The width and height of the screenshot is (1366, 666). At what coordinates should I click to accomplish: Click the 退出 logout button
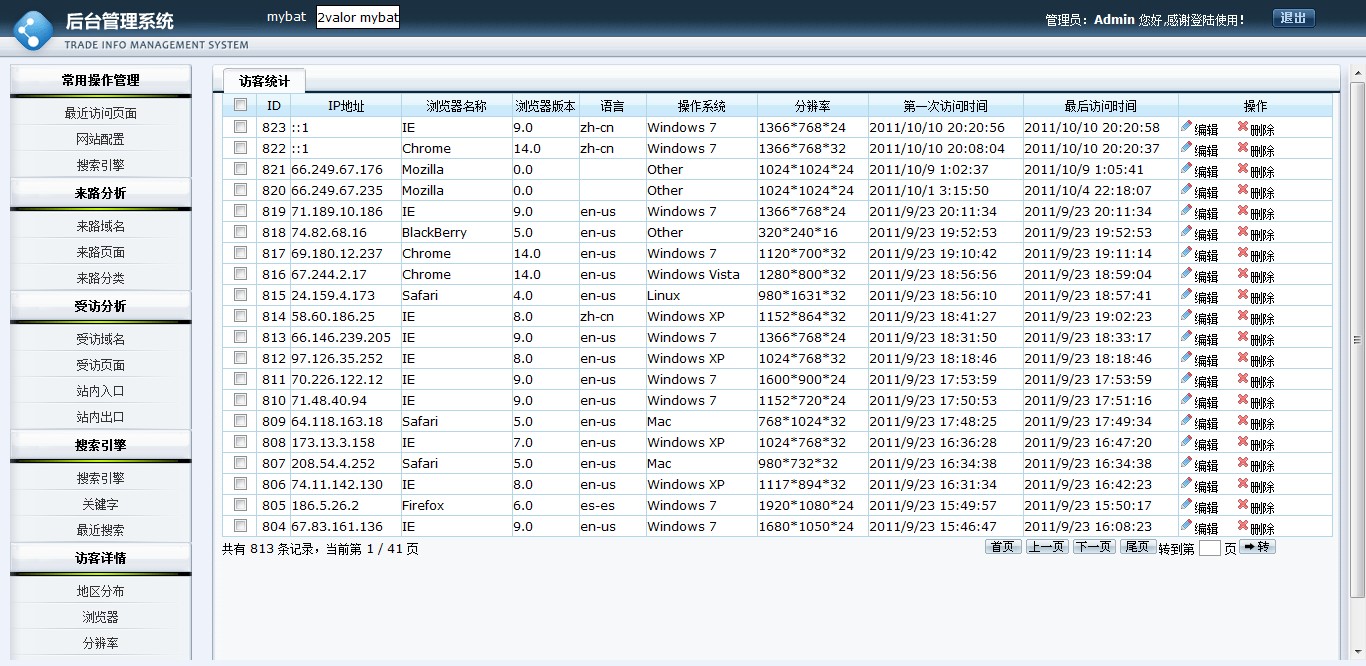click(x=1294, y=18)
